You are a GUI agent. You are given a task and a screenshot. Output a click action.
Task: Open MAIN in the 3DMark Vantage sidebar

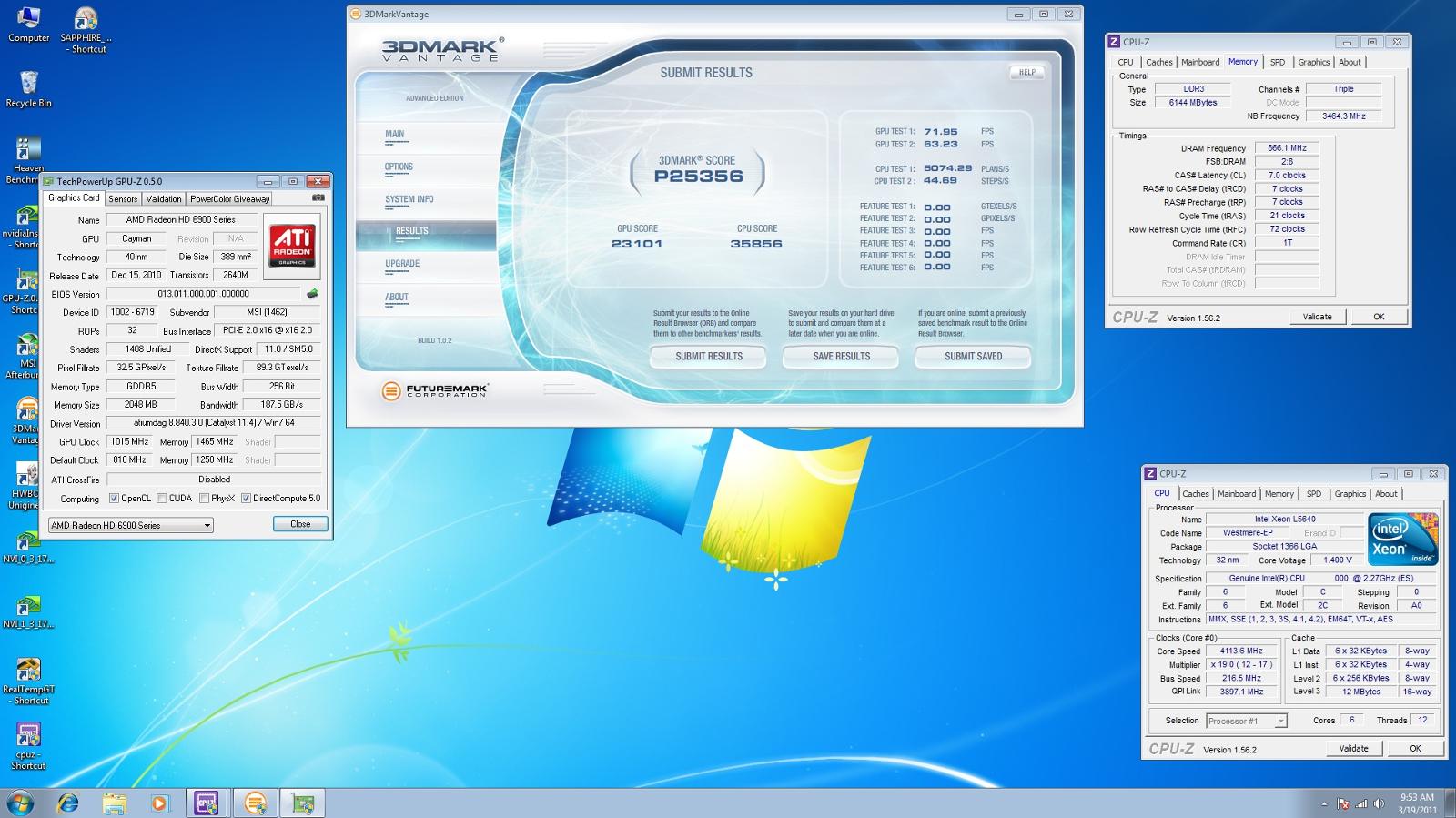click(395, 135)
